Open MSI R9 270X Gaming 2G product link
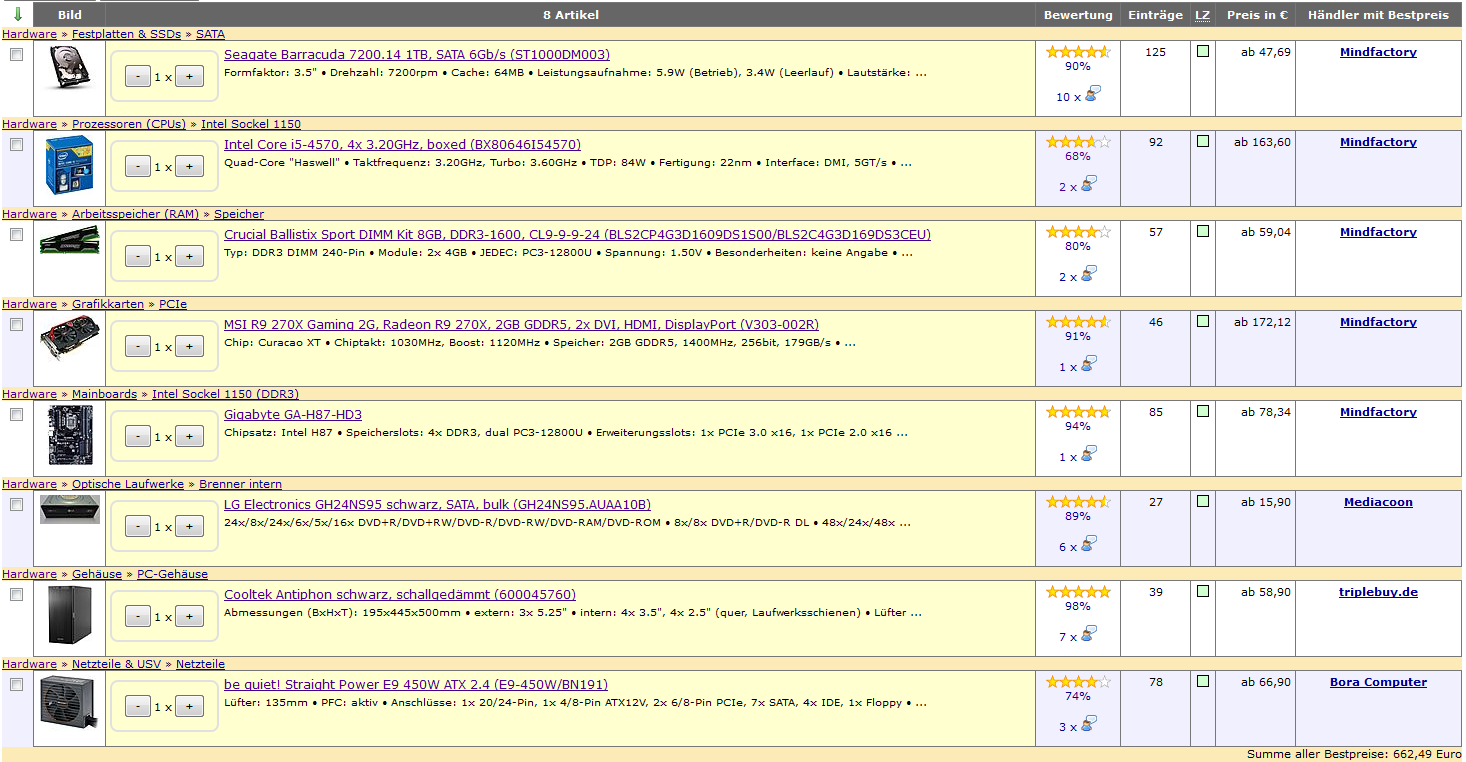Screen dimensions: 1466x762 click(521, 325)
